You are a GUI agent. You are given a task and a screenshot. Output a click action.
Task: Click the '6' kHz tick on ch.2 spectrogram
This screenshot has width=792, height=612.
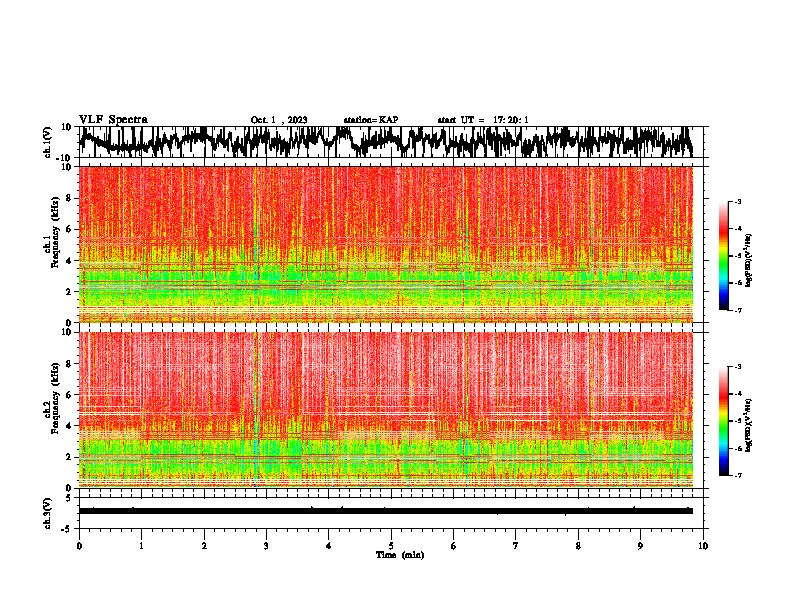(x=70, y=395)
